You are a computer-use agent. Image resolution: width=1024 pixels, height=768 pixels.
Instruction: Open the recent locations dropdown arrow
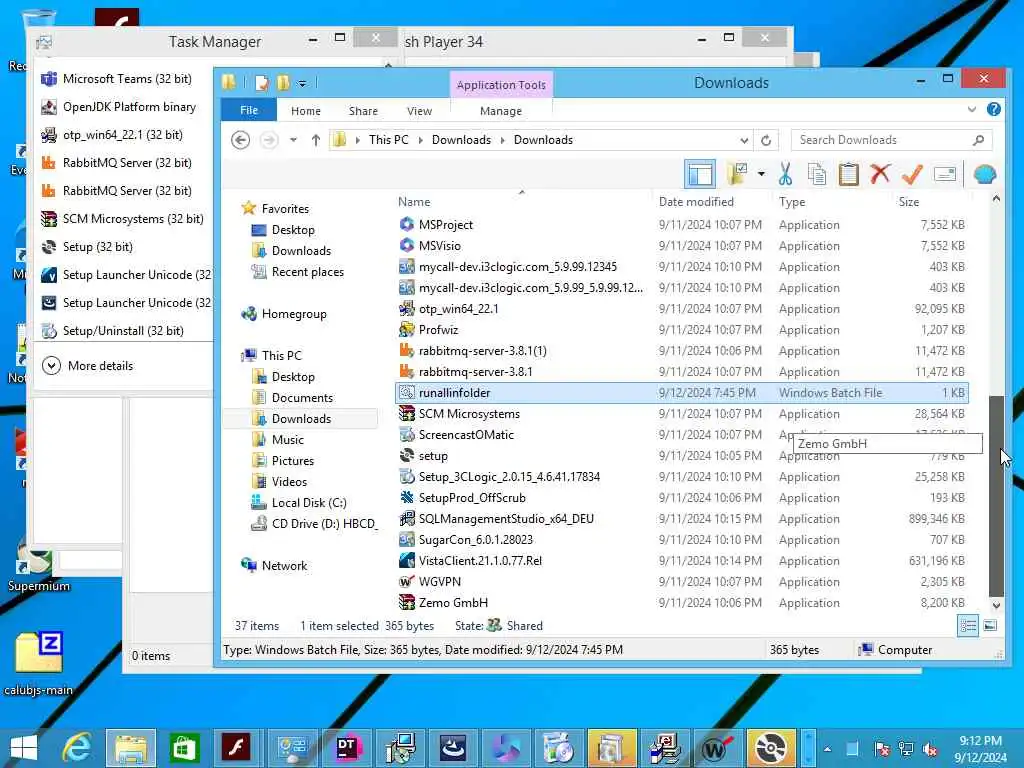(x=293, y=140)
